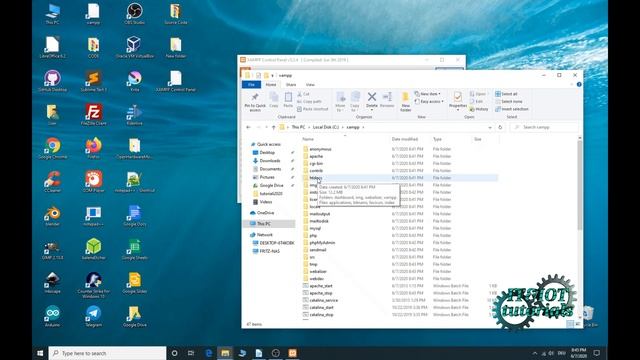Open recent locations dropdown near back arrow
The height and width of the screenshot is (360, 640).
tap(267, 127)
